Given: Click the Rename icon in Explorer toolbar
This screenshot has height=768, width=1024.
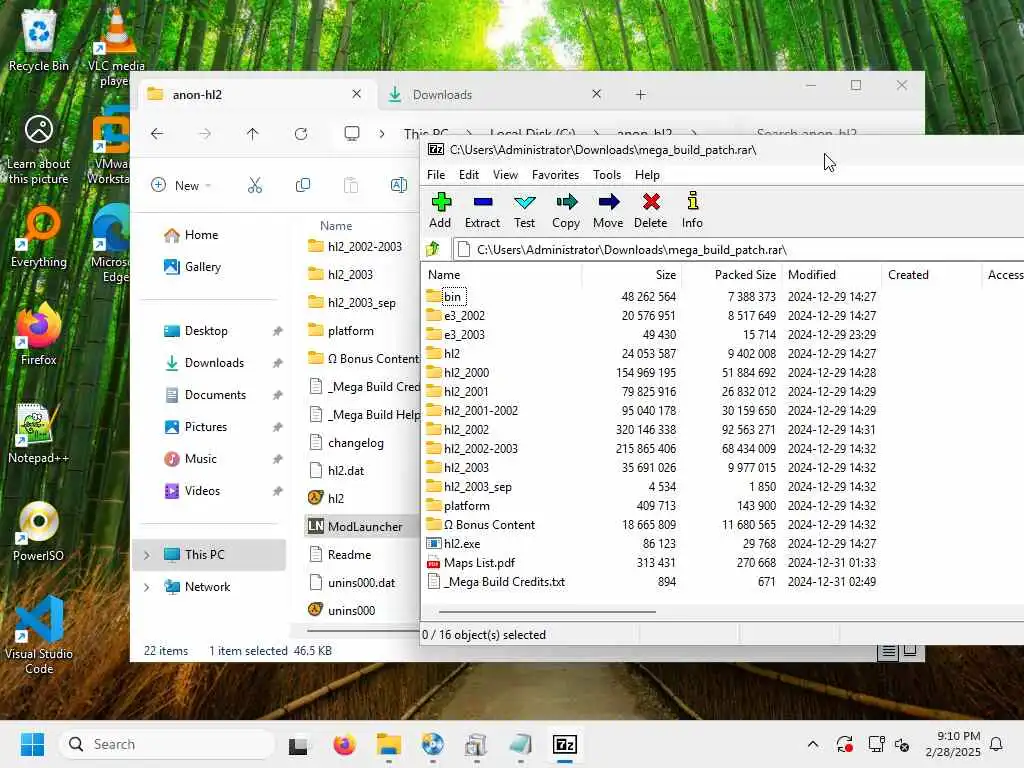Looking at the screenshot, I should pyautogui.click(x=398, y=185).
